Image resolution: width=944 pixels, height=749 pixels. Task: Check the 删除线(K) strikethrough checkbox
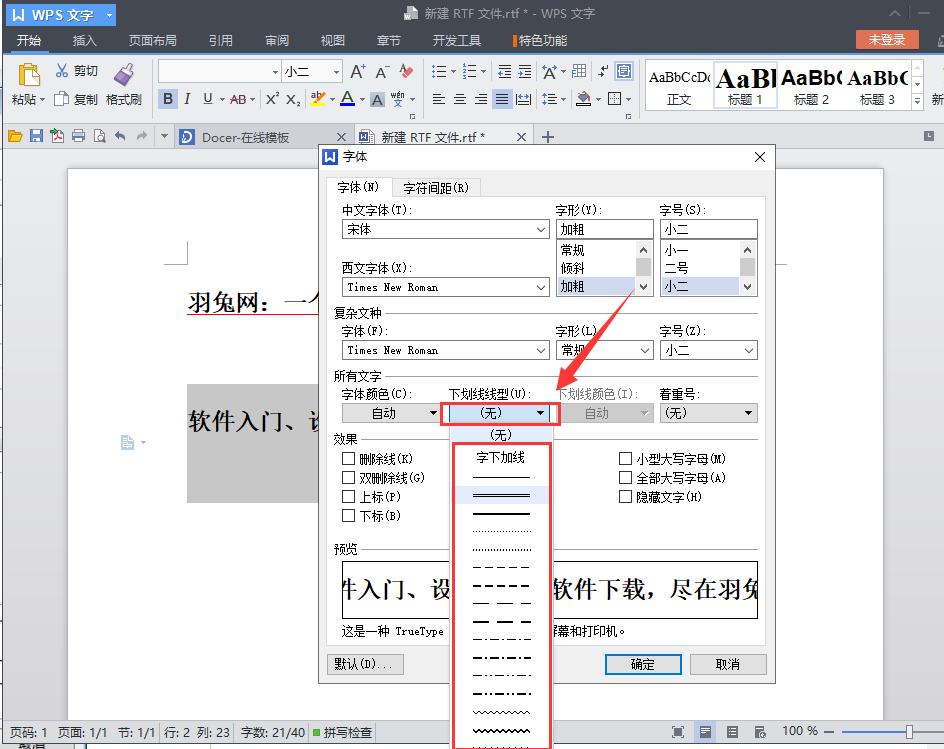point(348,459)
